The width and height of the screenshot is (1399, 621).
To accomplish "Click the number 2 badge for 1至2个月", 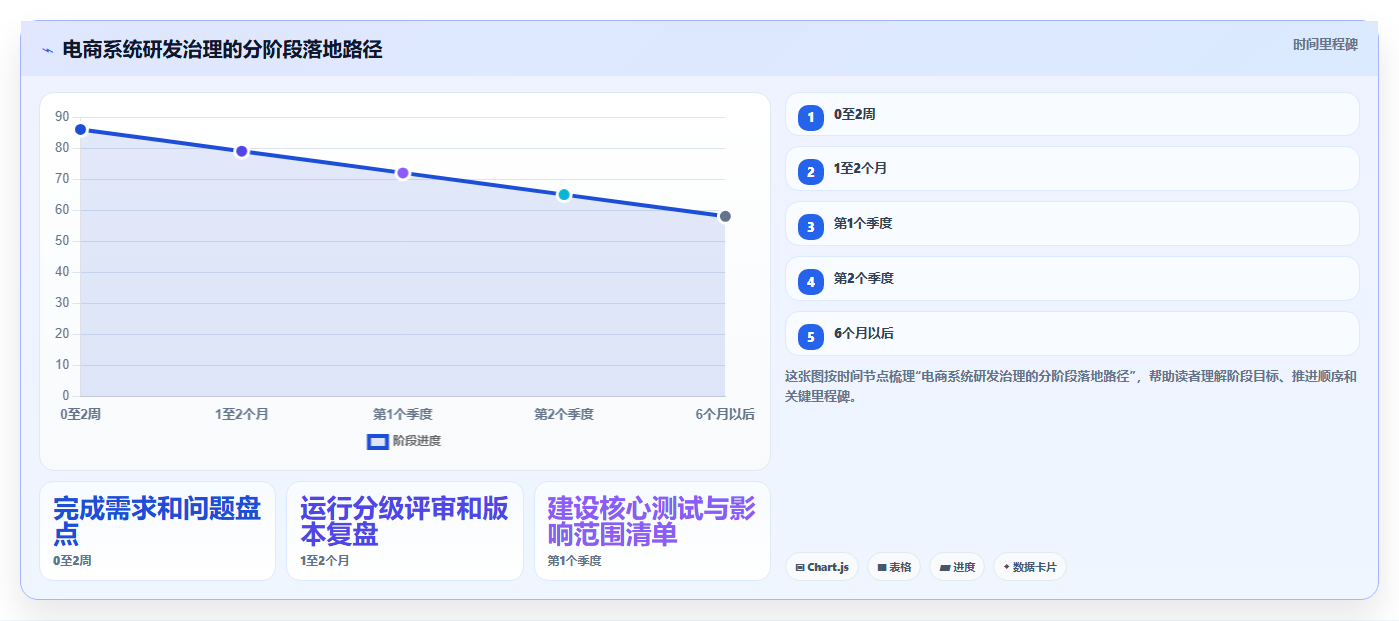I will click(x=811, y=172).
